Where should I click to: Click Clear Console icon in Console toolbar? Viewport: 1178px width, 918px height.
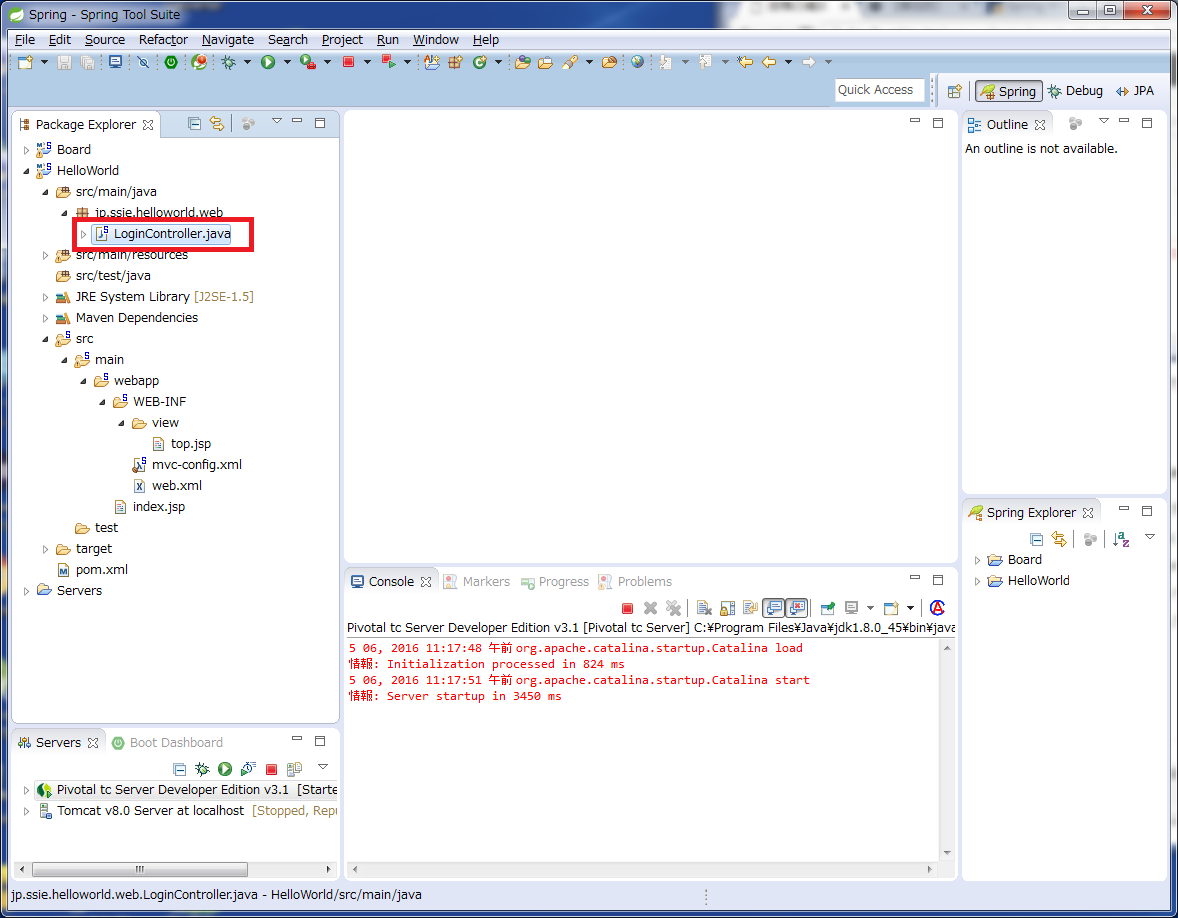pyautogui.click(x=703, y=608)
